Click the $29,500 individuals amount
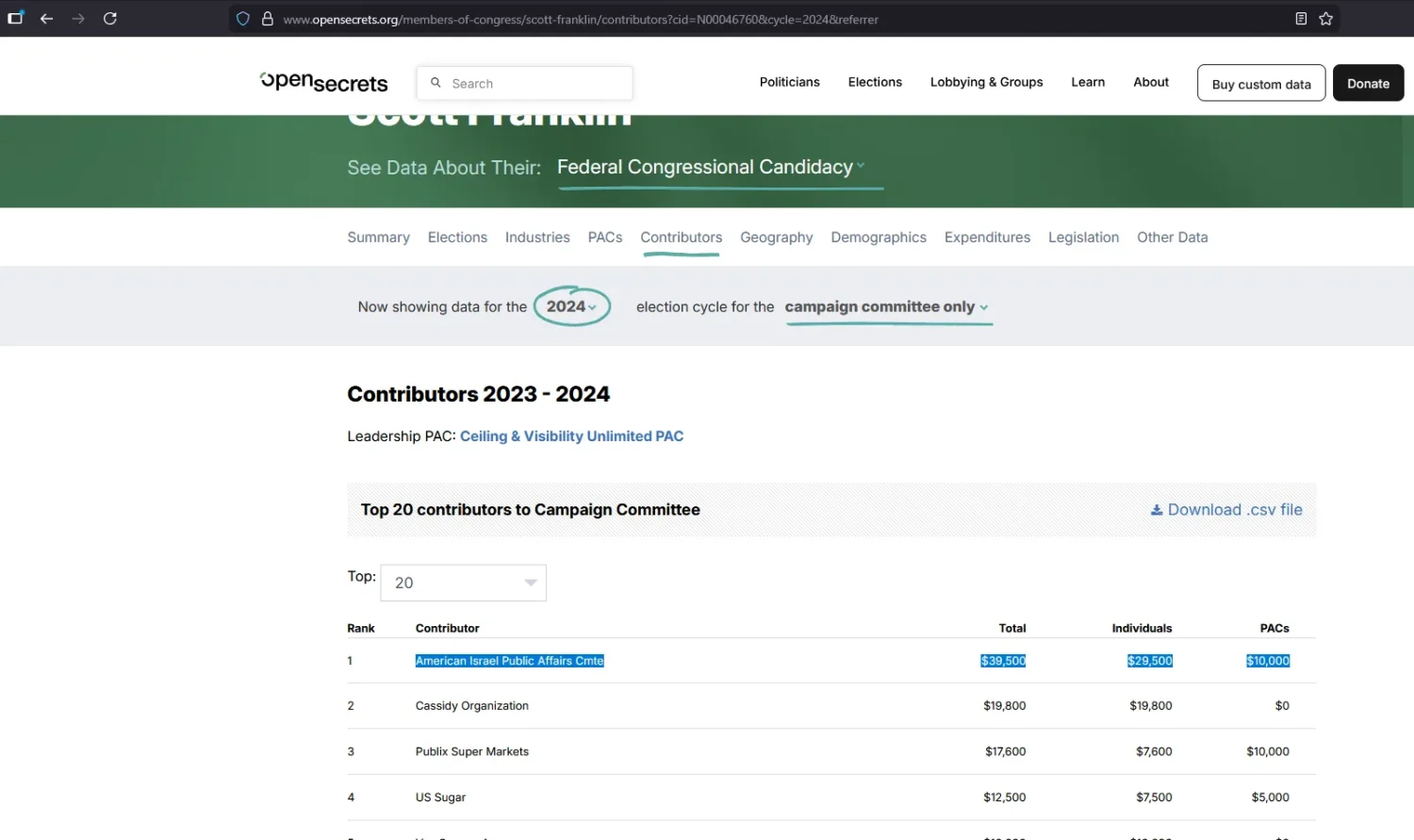 coord(1150,661)
